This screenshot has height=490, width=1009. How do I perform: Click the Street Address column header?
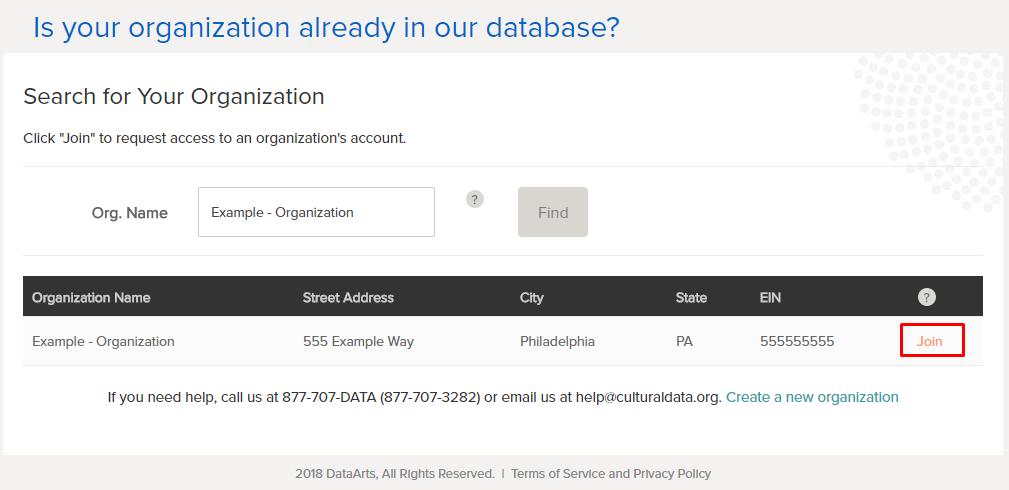[348, 297]
